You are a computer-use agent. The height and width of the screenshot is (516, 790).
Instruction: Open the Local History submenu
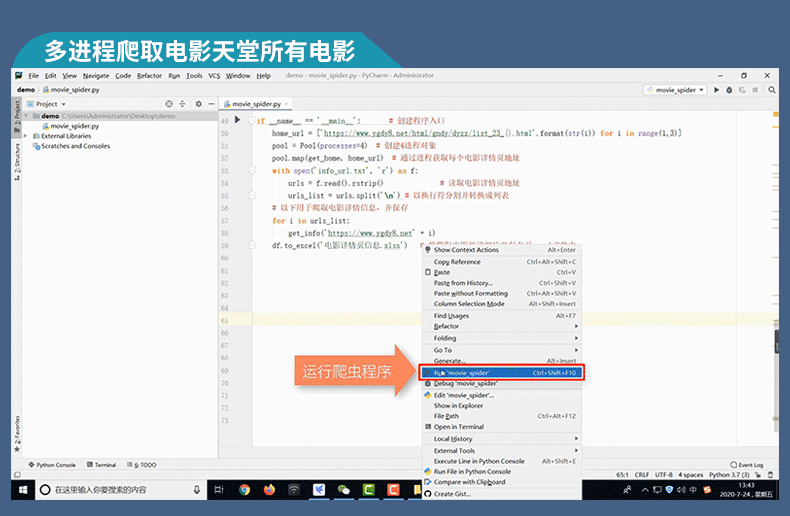click(501, 438)
